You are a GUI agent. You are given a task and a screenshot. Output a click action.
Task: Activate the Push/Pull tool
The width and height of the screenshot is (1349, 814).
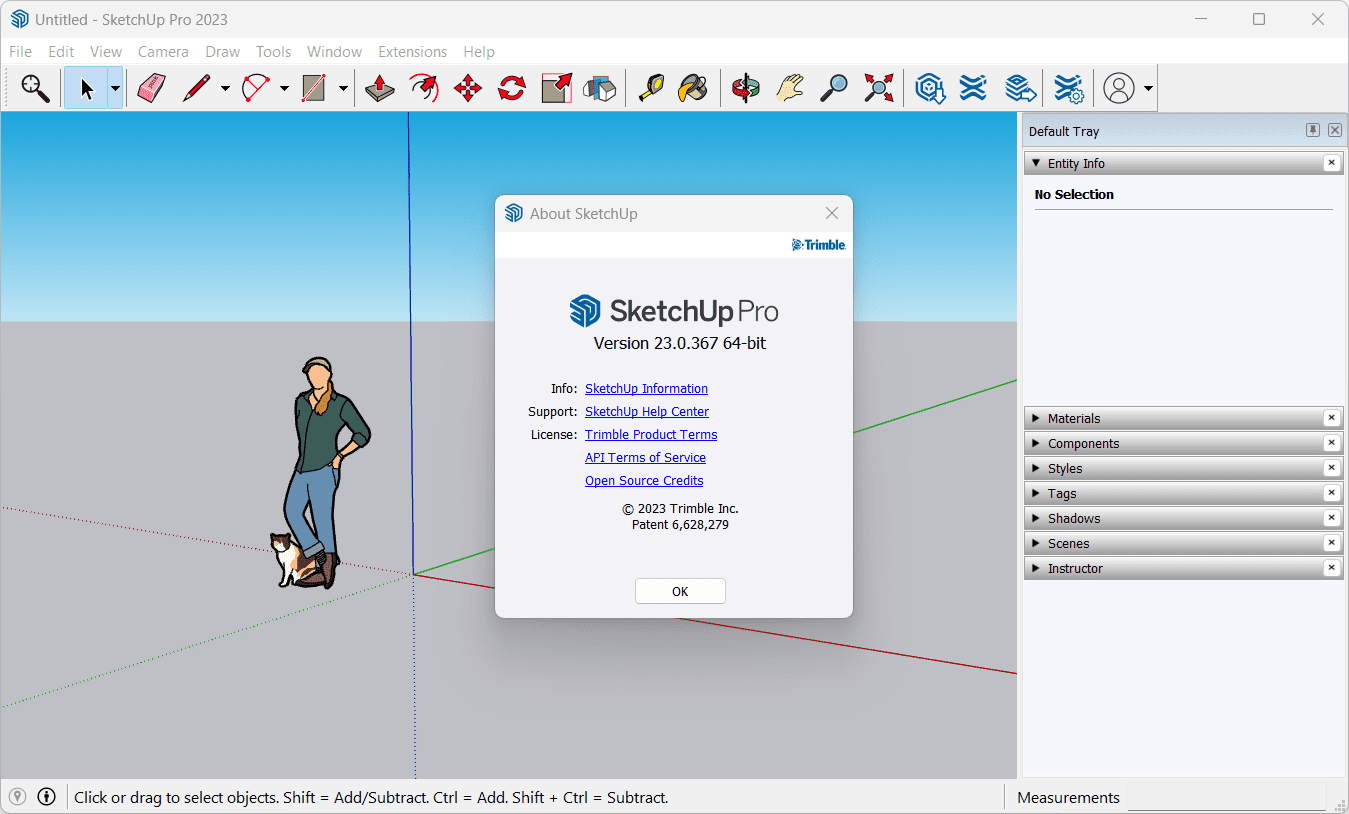coord(379,89)
